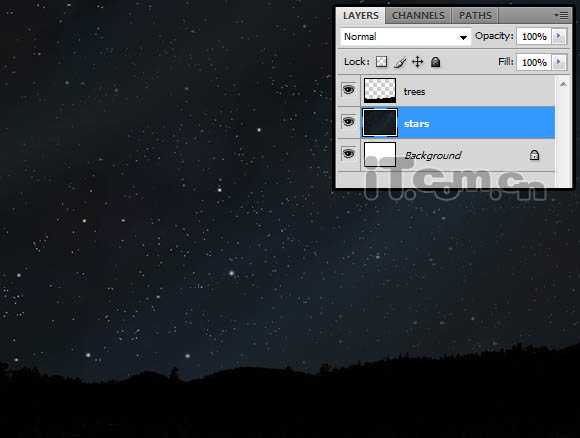Toggle visibility of the stars layer
The image size is (580, 438).
coord(348,122)
